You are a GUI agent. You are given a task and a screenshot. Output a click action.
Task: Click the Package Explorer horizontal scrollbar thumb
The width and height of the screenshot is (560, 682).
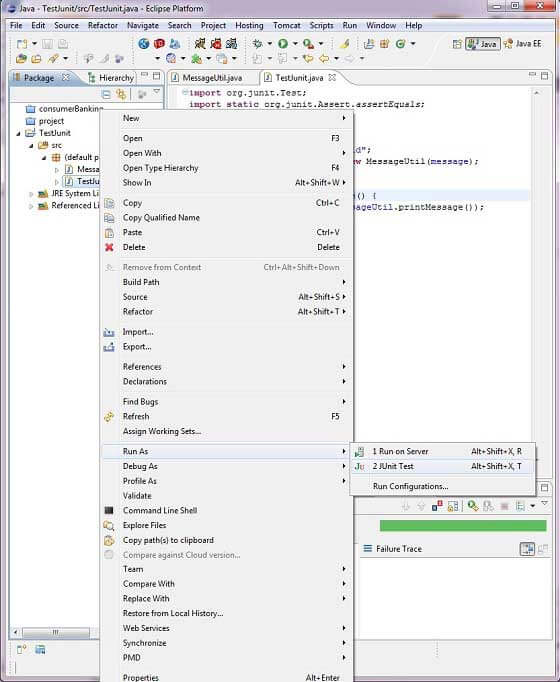56,632
